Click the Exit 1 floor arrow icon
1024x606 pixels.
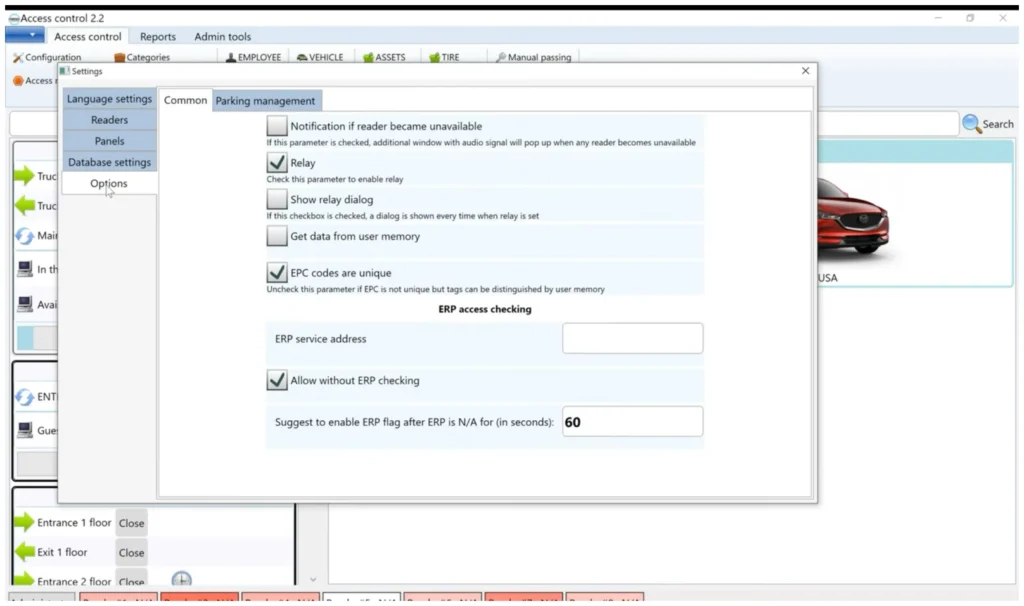click(24, 552)
